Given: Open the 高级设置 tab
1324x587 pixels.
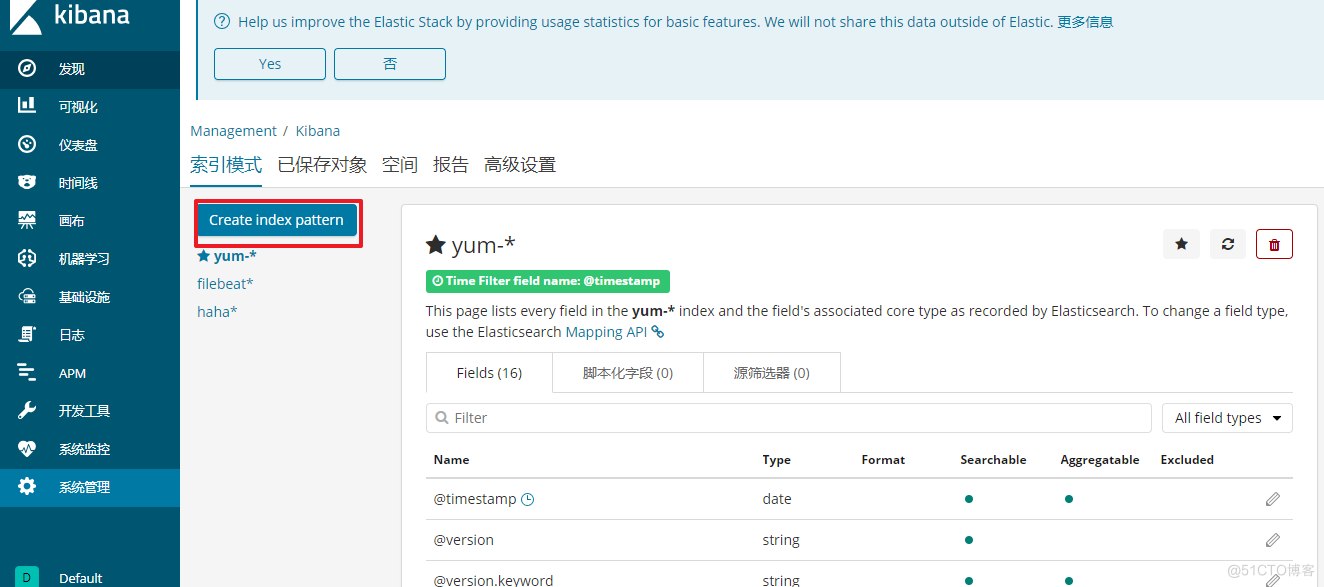Looking at the screenshot, I should pos(520,165).
